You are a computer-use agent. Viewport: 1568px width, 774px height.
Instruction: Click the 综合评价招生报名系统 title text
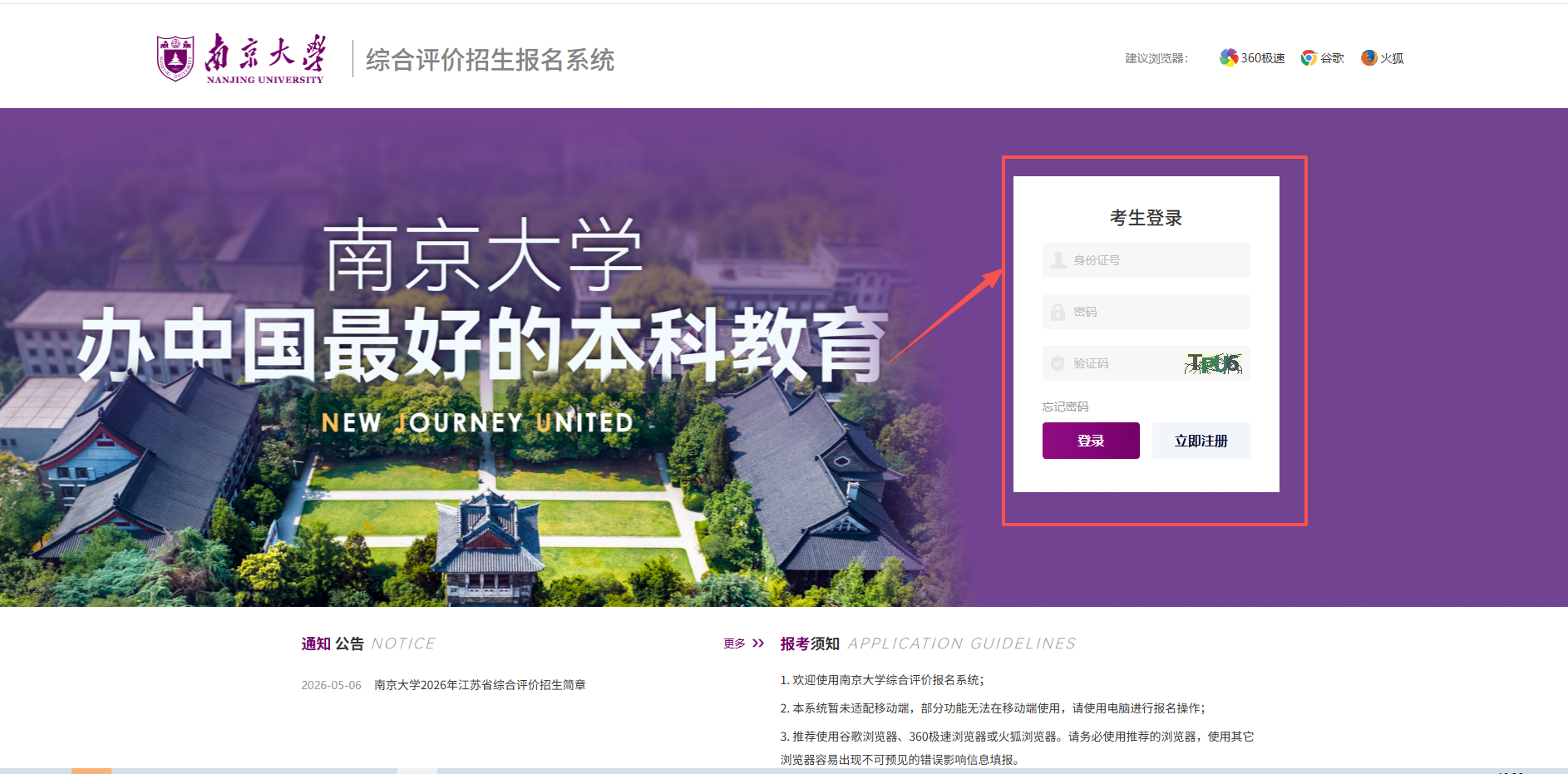pyautogui.click(x=491, y=60)
